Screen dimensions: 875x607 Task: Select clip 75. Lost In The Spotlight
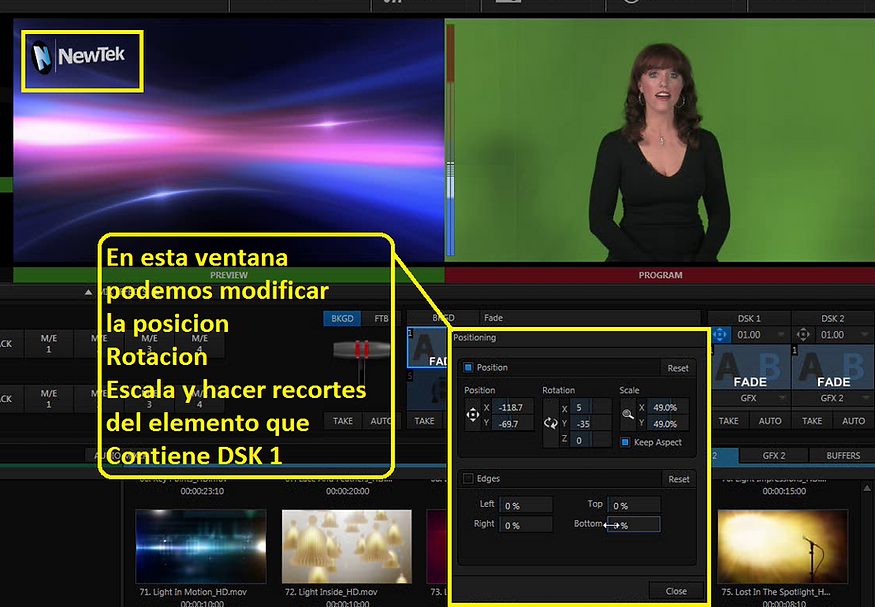[782, 547]
